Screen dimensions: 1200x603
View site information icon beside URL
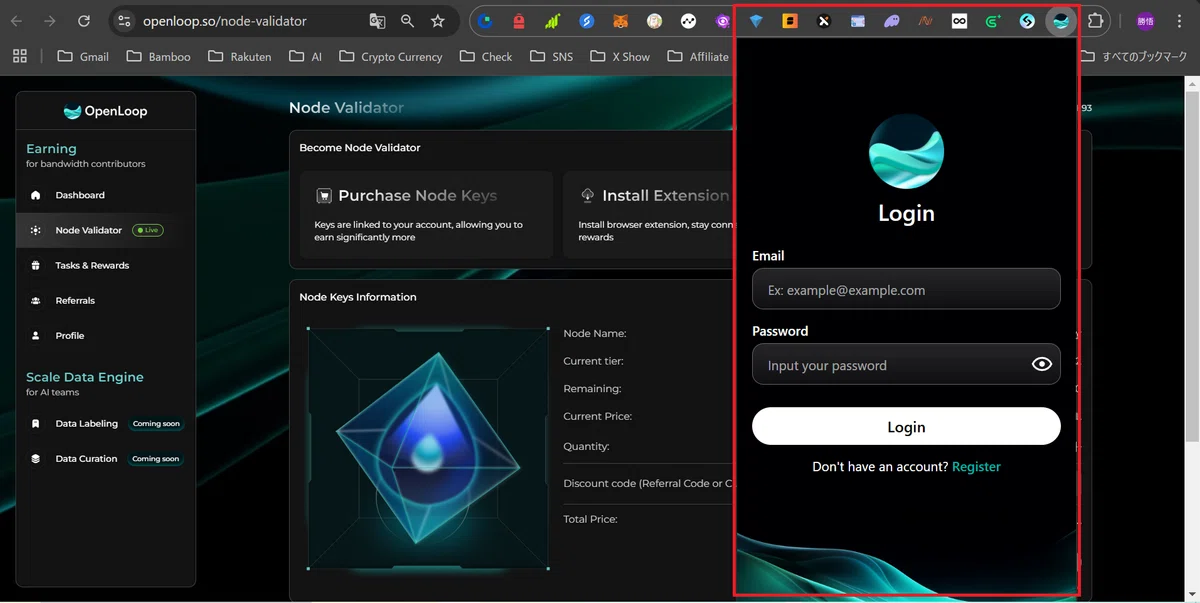[x=123, y=21]
